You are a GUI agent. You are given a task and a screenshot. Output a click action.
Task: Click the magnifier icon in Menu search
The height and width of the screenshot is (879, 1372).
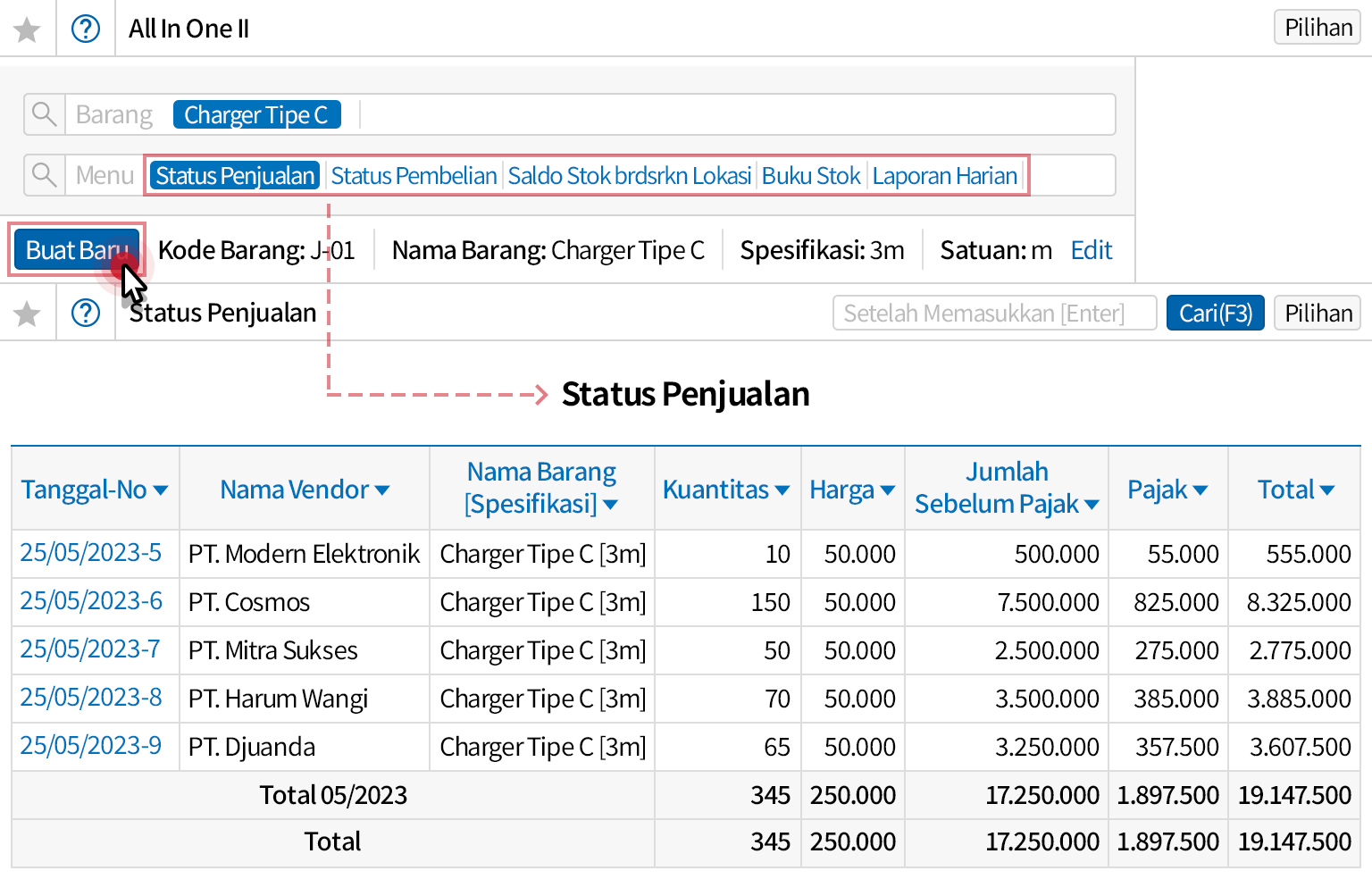click(44, 175)
